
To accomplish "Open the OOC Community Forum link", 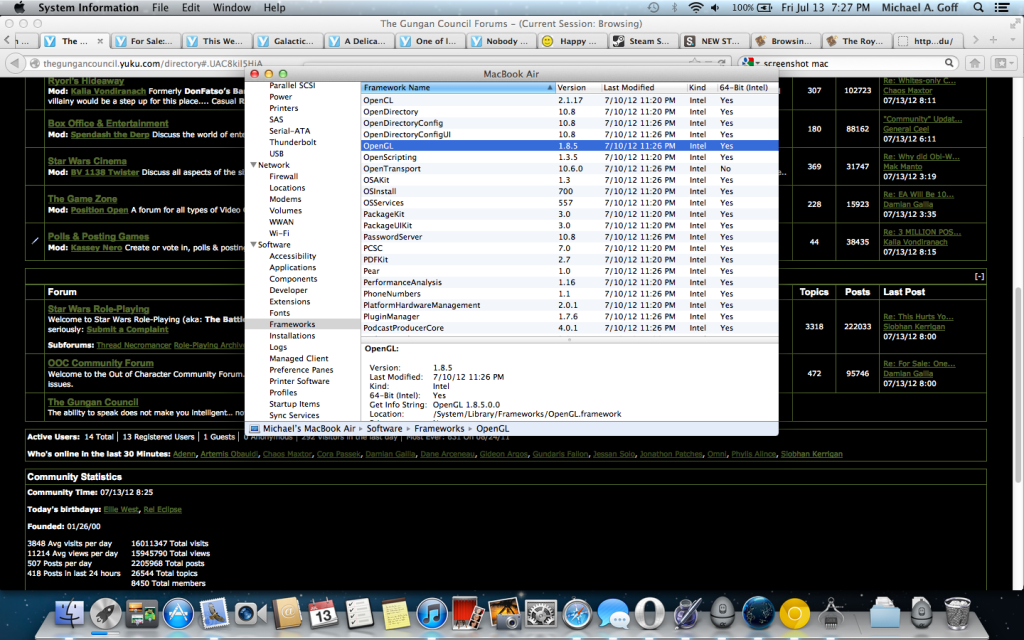I will click(x=101, y=363).
